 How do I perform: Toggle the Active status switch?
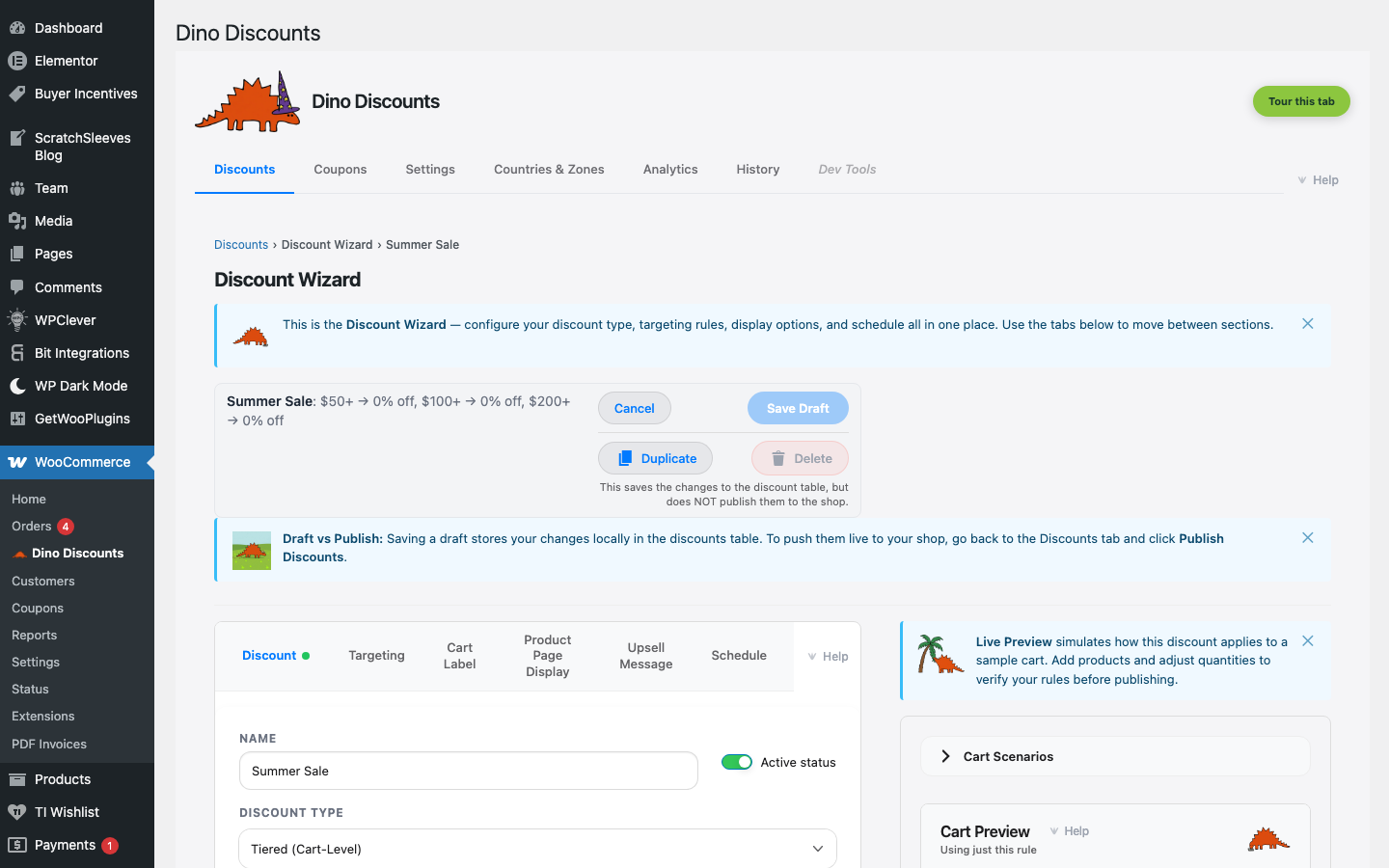[737, 762]
